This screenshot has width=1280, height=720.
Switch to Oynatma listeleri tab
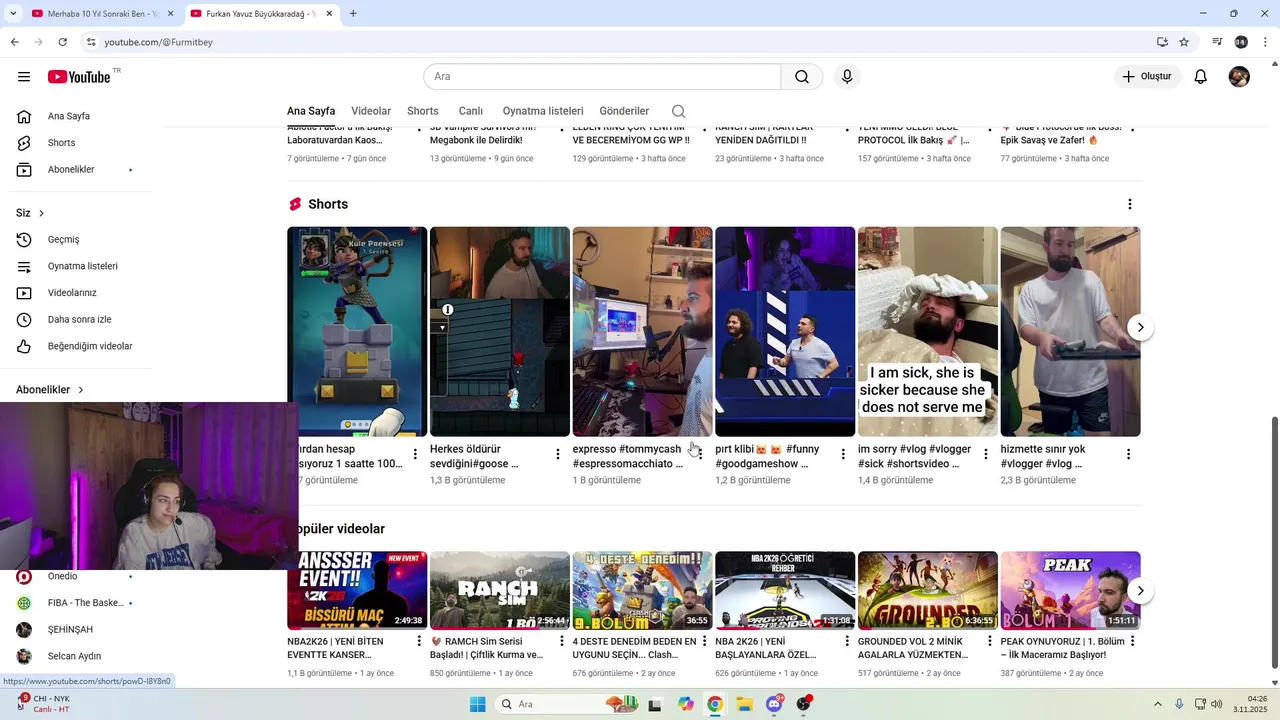[543, 111]
